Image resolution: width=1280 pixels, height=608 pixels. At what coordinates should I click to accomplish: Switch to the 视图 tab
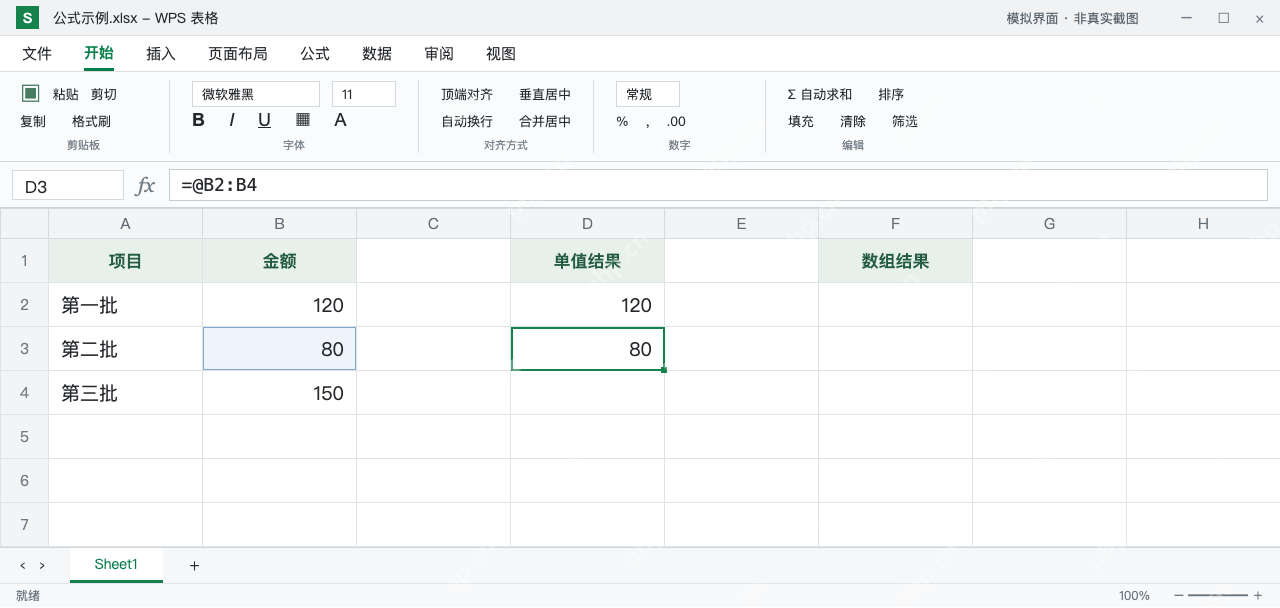pos(501,54)
